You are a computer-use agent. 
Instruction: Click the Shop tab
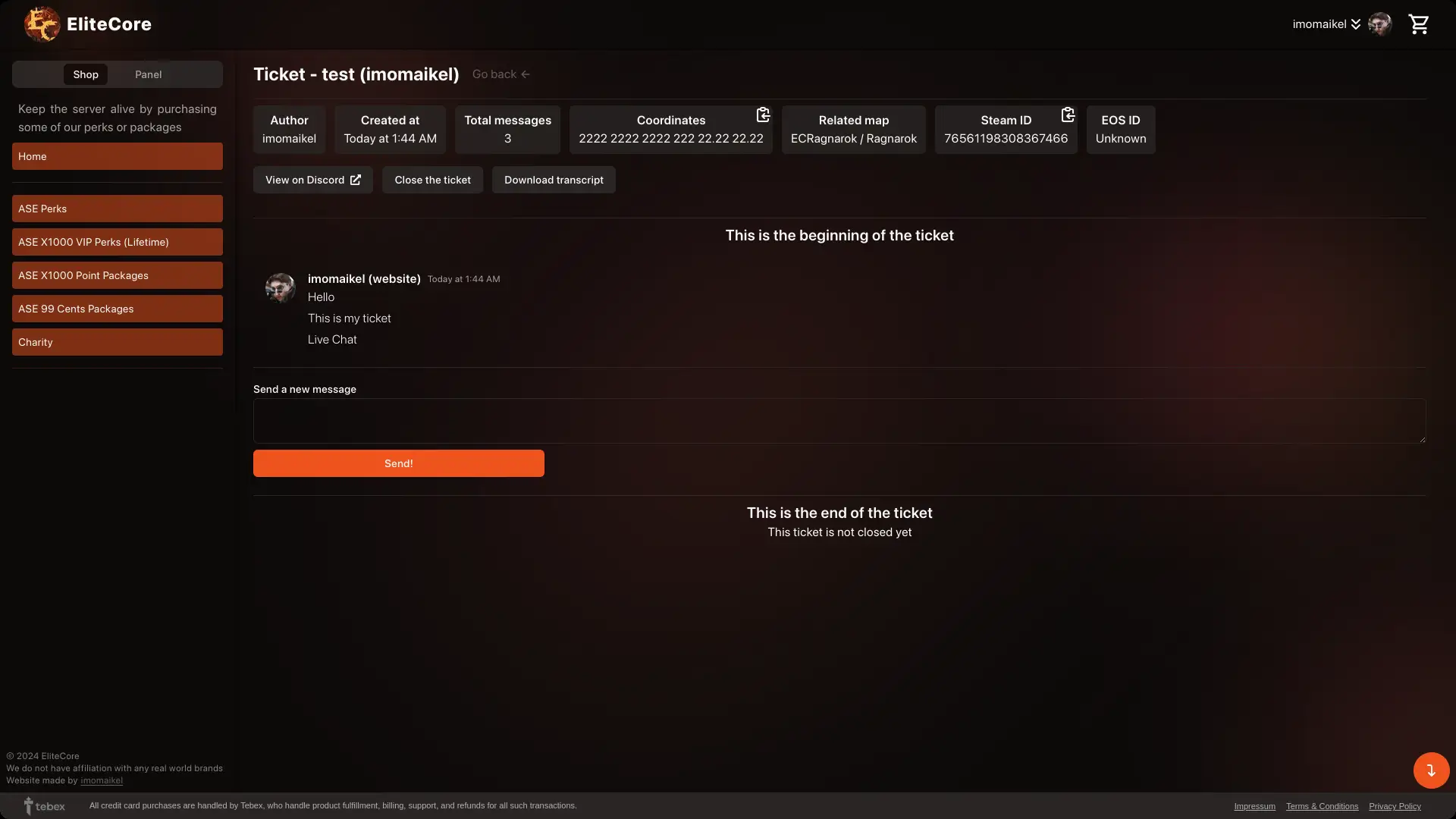tap(85, 74)
